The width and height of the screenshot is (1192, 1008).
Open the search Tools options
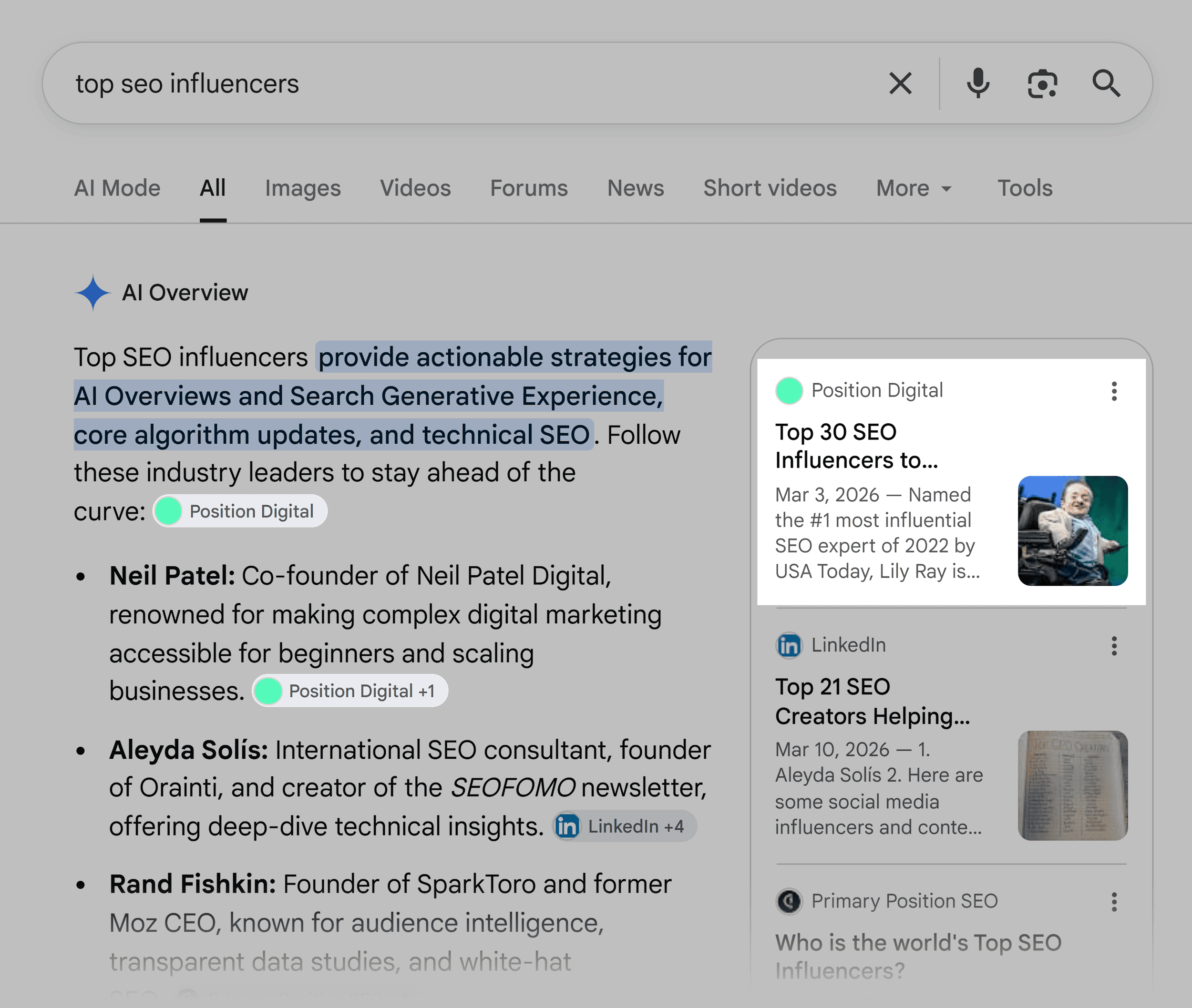(1025, 188)
